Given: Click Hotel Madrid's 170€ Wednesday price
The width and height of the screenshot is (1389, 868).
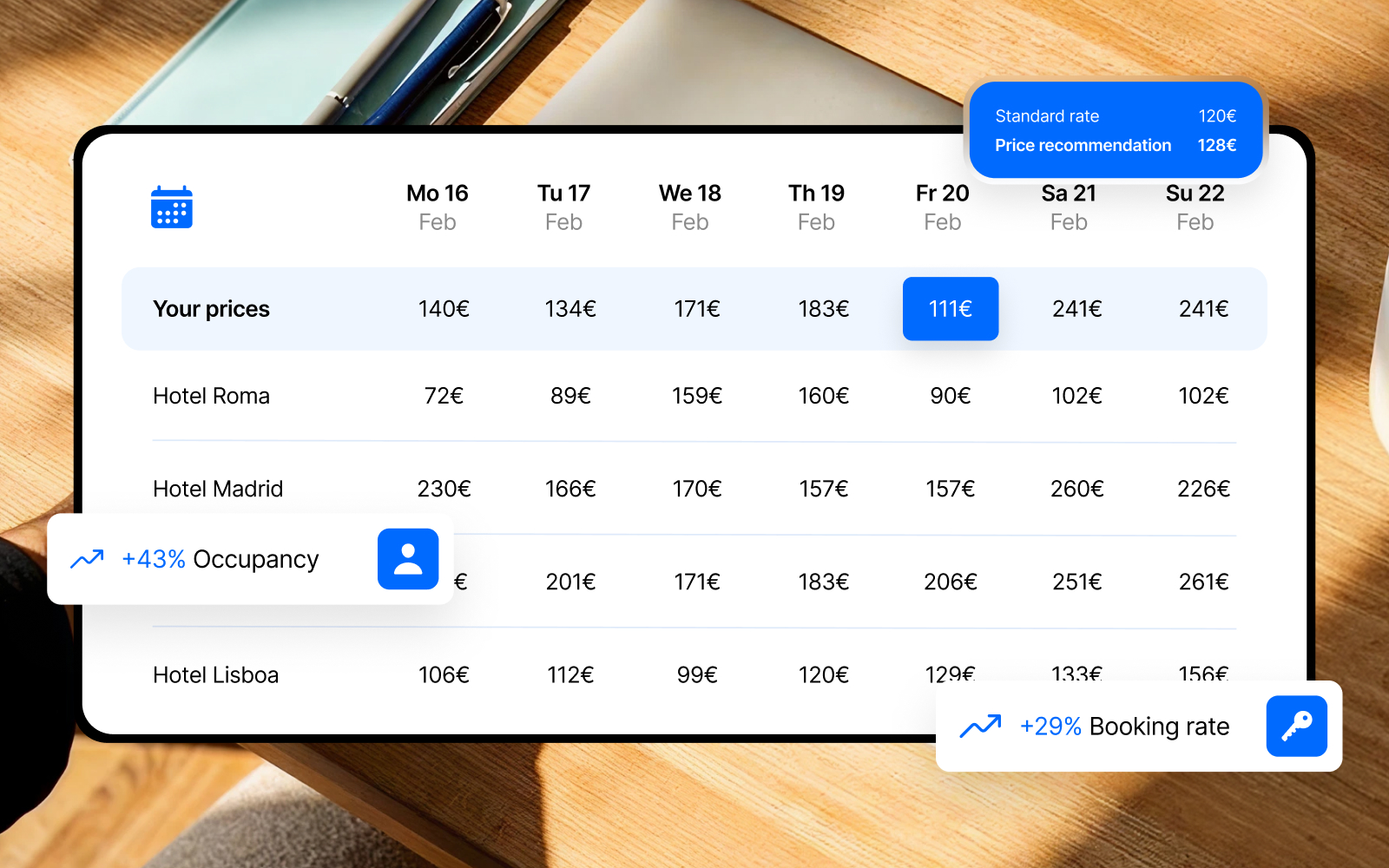Looking at the screenshot, I should coord(697,489).
